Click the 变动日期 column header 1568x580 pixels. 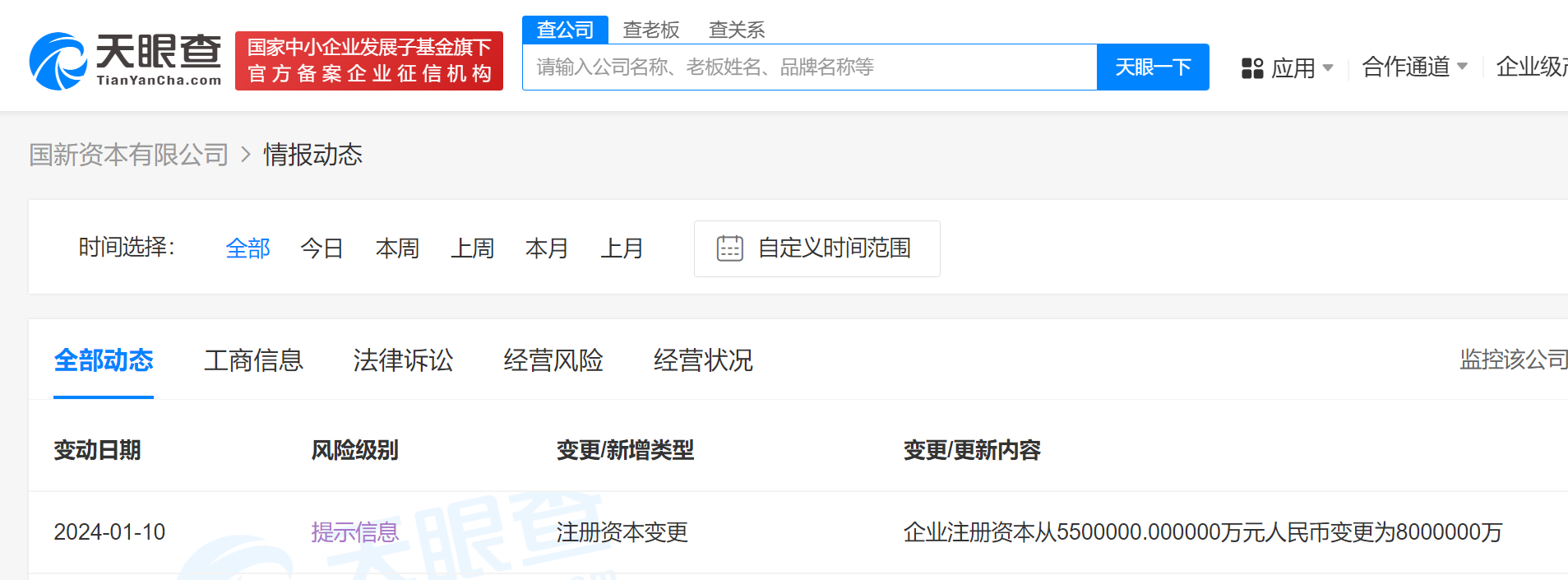[97, 450]
